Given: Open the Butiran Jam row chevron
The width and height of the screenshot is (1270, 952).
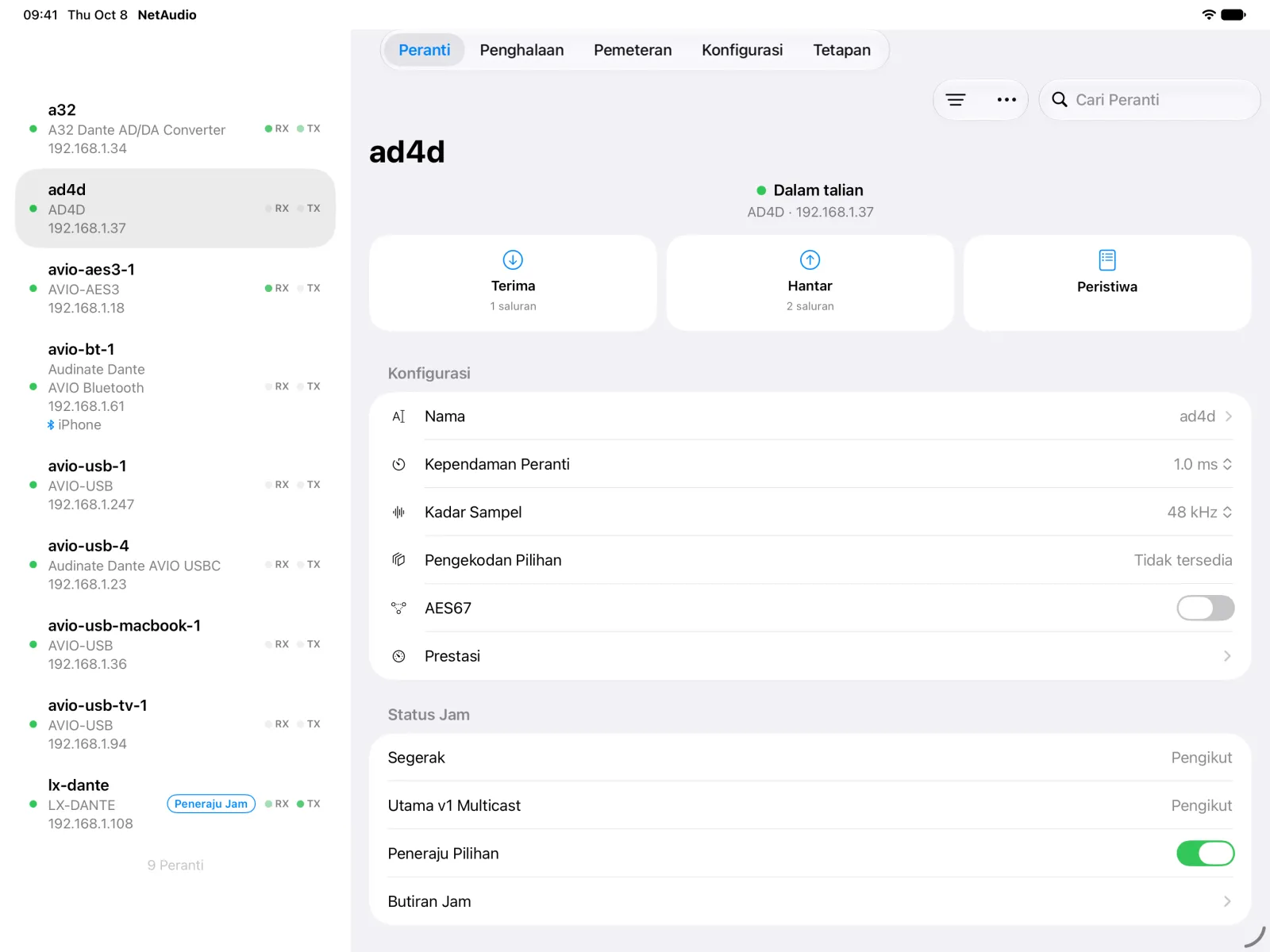Looking at the screenshot, I should [1228, 901].
